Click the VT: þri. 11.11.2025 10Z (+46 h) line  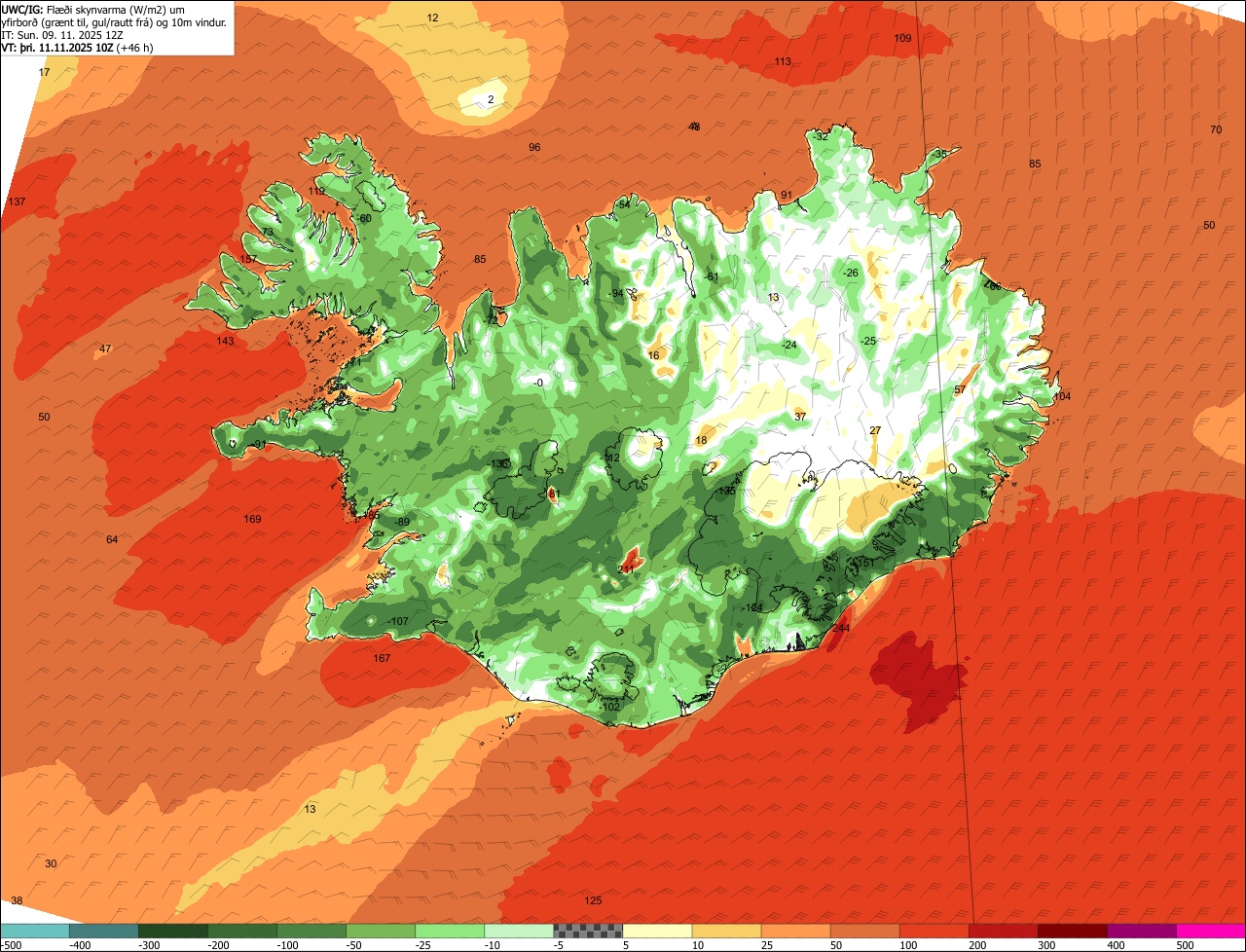(x=78, y=47)
